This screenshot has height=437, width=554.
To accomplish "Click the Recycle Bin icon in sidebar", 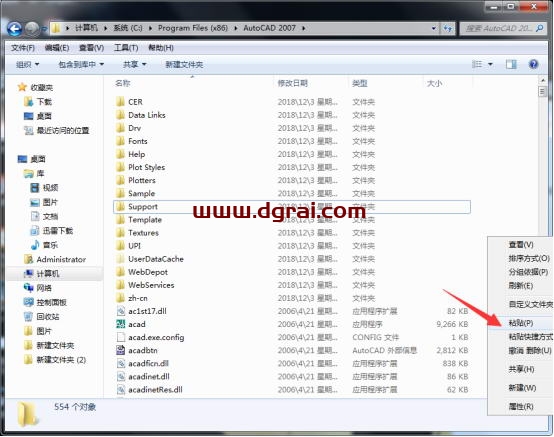I will pyautogui.click(x=28, y=317).
